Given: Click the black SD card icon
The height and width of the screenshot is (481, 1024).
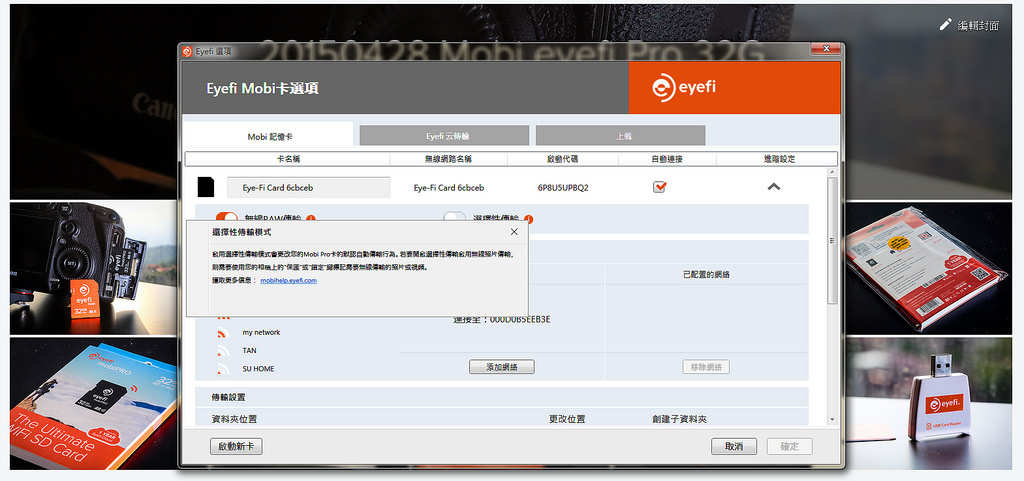Looking at the screenshot, I should (x=206, y=187).
